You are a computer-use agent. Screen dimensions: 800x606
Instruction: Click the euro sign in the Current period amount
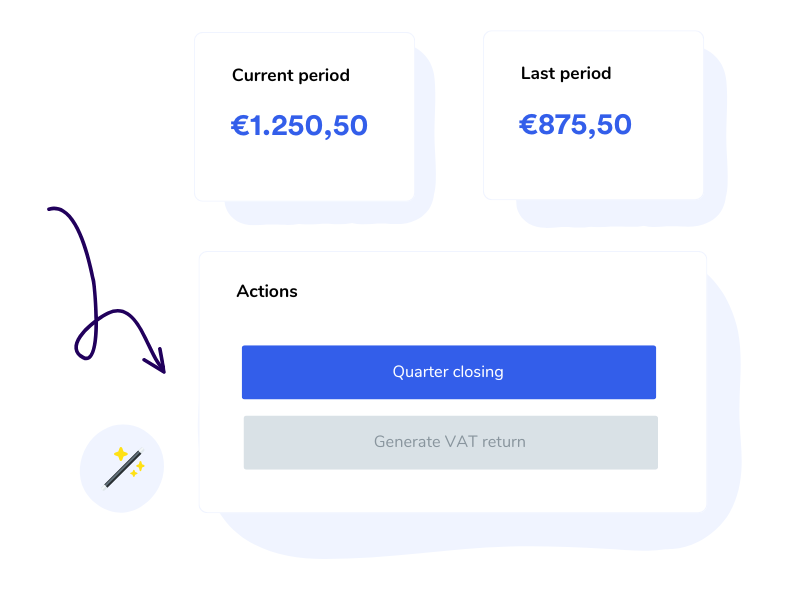(240, 126)
